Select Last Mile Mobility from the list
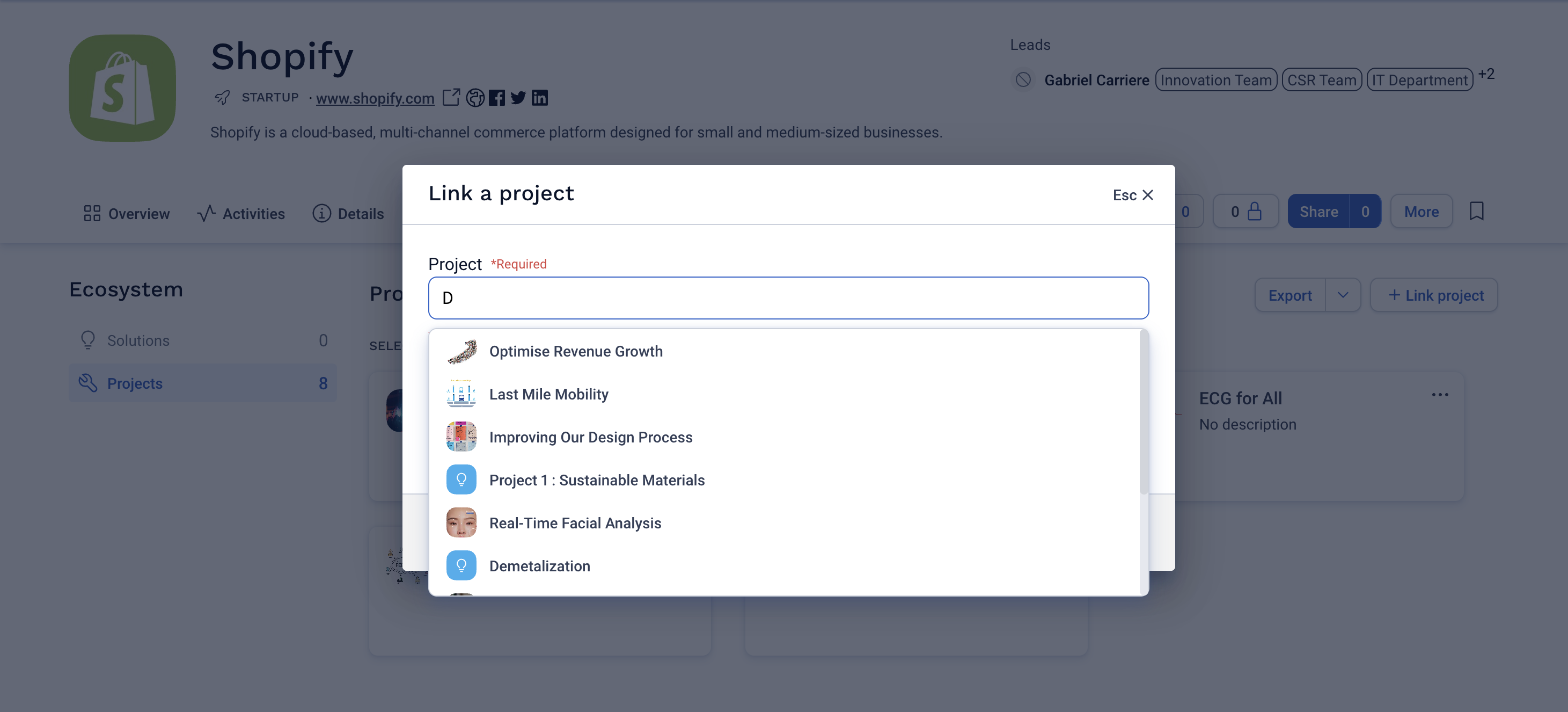Screen dimensions: 1568x712 click(x=785, y=394)
